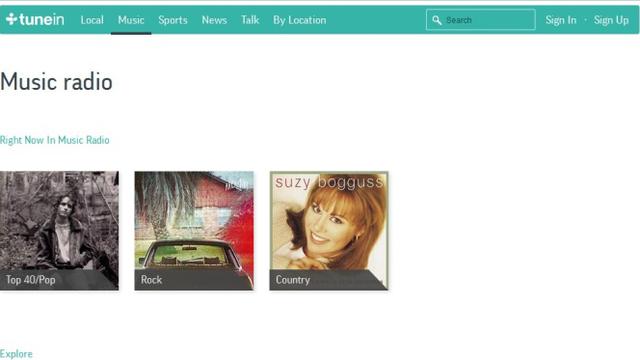The image size is (640, 360).
Task: Click the Sign Up link
Action: coord(611,20)
